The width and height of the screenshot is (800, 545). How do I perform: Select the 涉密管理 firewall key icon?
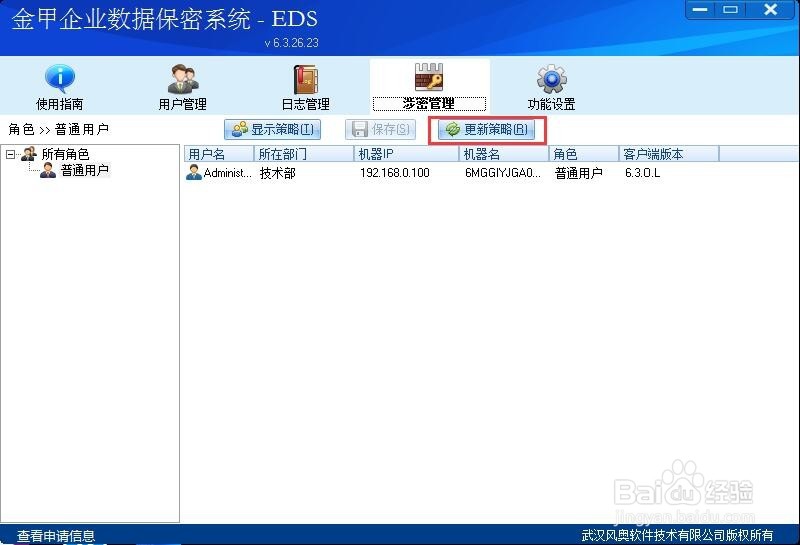429,77
